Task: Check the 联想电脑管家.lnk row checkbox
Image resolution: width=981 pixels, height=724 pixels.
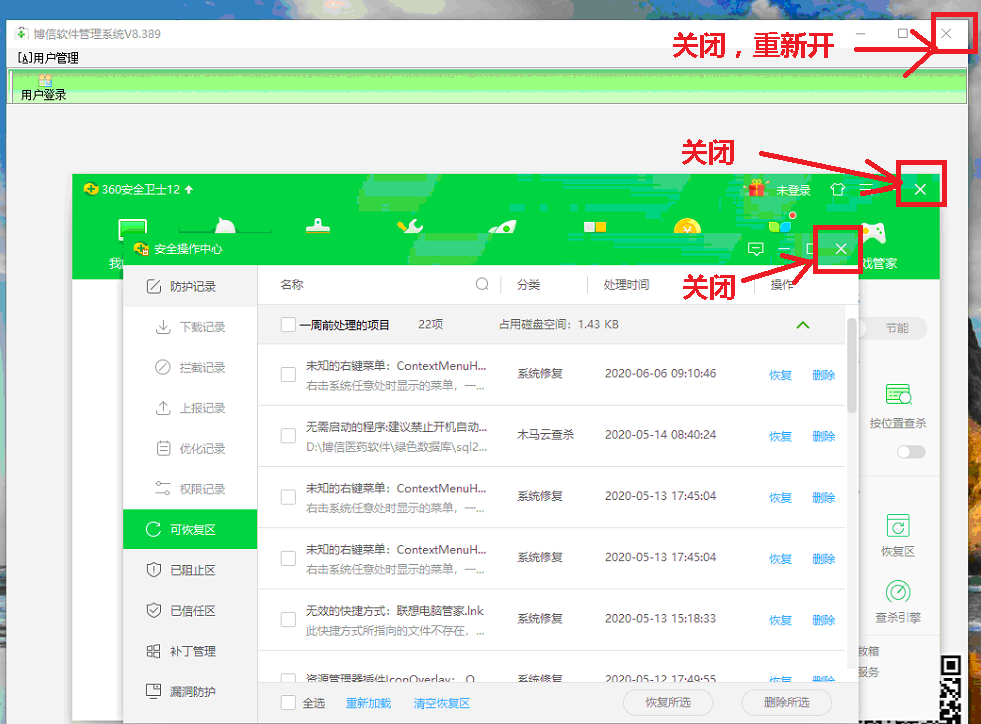Action: pos(288,619)
